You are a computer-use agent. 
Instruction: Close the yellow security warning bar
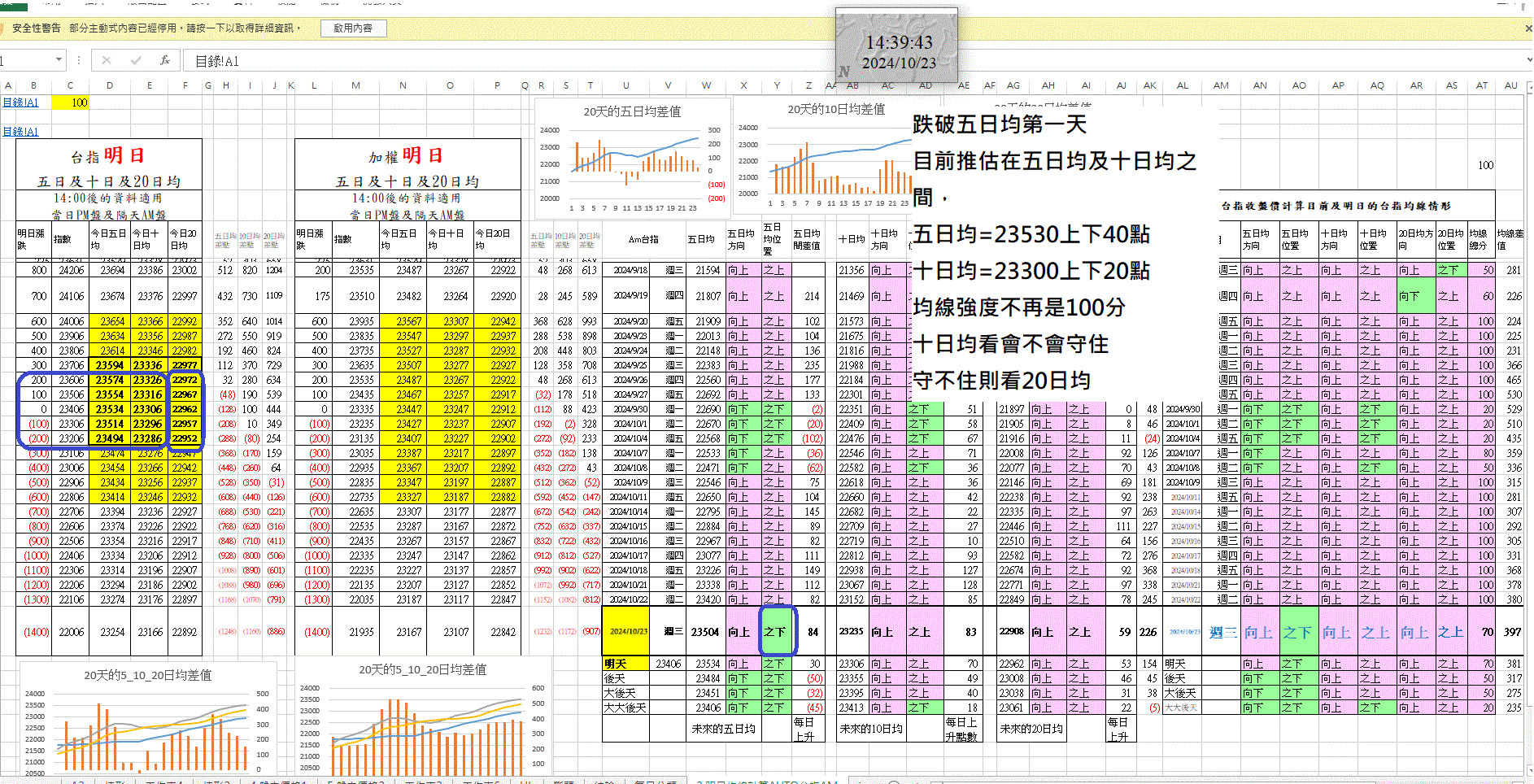pos(1528,28)
